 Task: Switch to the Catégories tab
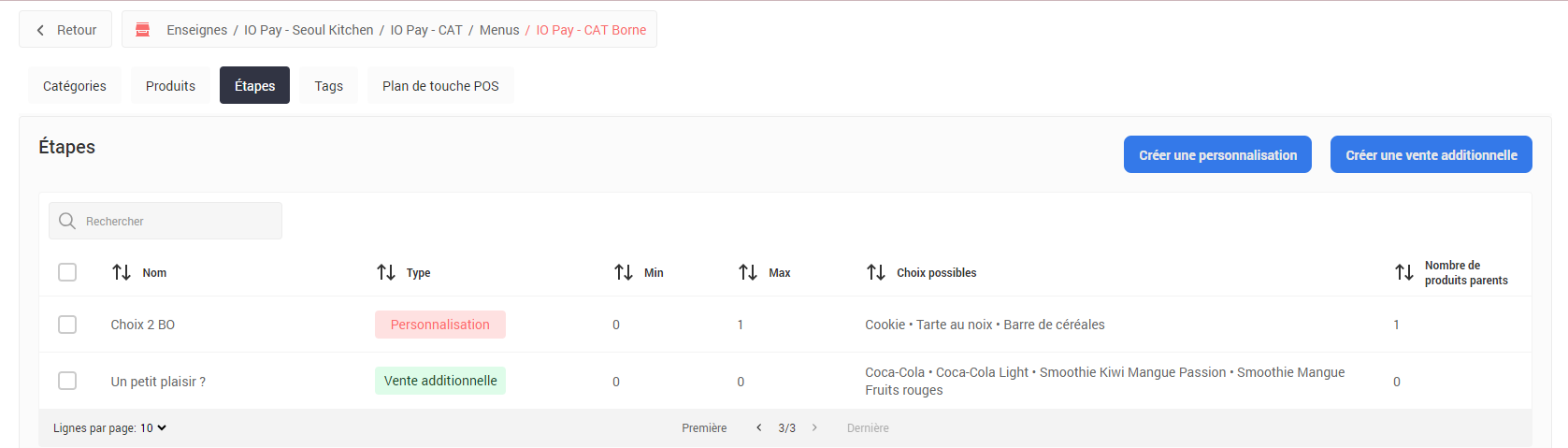(75, 86)
